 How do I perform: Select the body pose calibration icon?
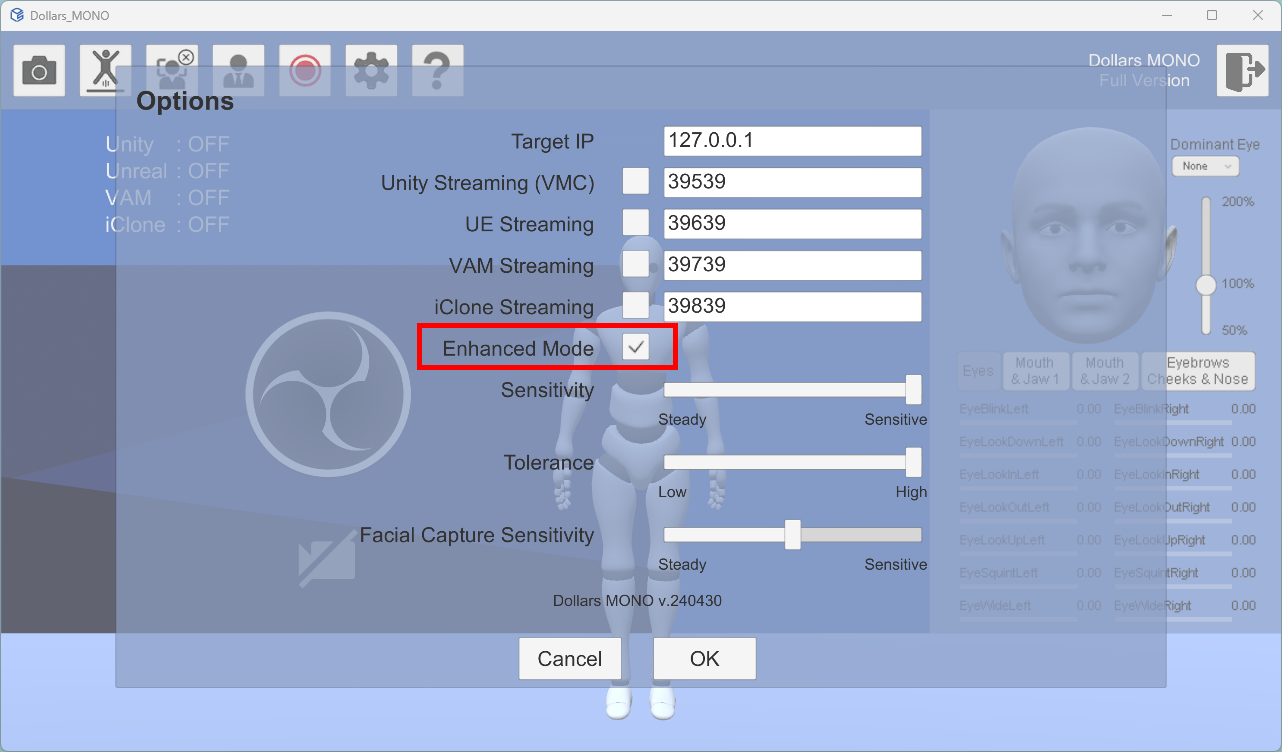[x=105, y=71]
